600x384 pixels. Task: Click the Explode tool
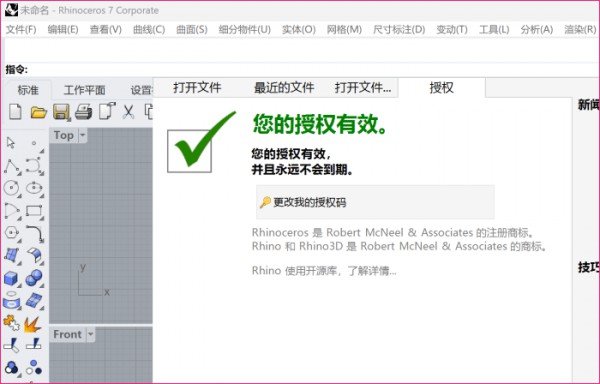click(33, 324)
